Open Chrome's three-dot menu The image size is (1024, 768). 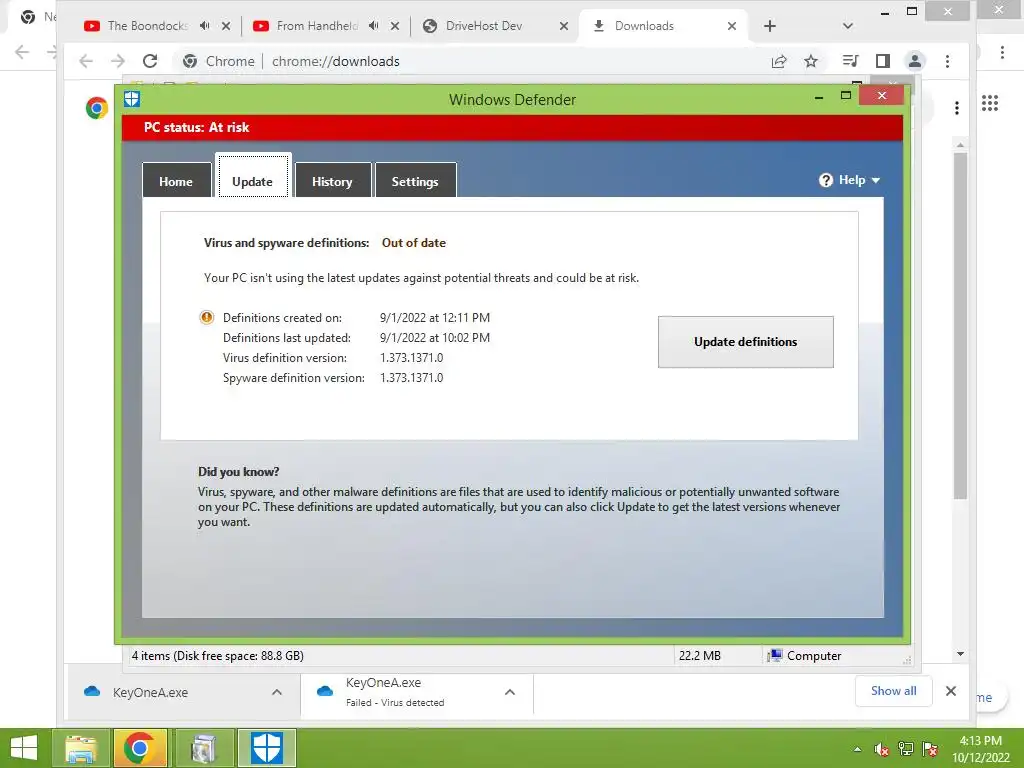[x=948, y=61]
